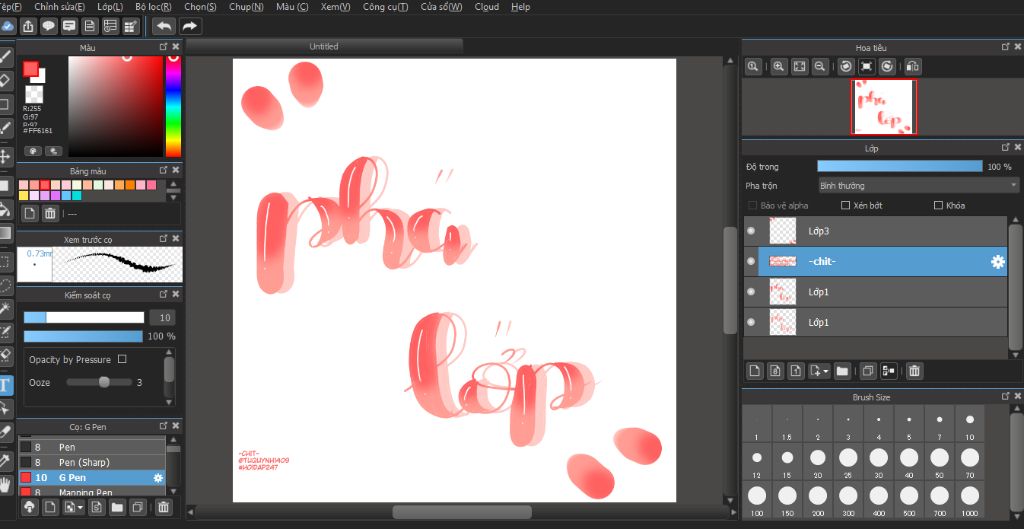The width and height of the screenshot is (1024, 529).
Task: Select the Move tool with four arrows
Action: (5, 156)
